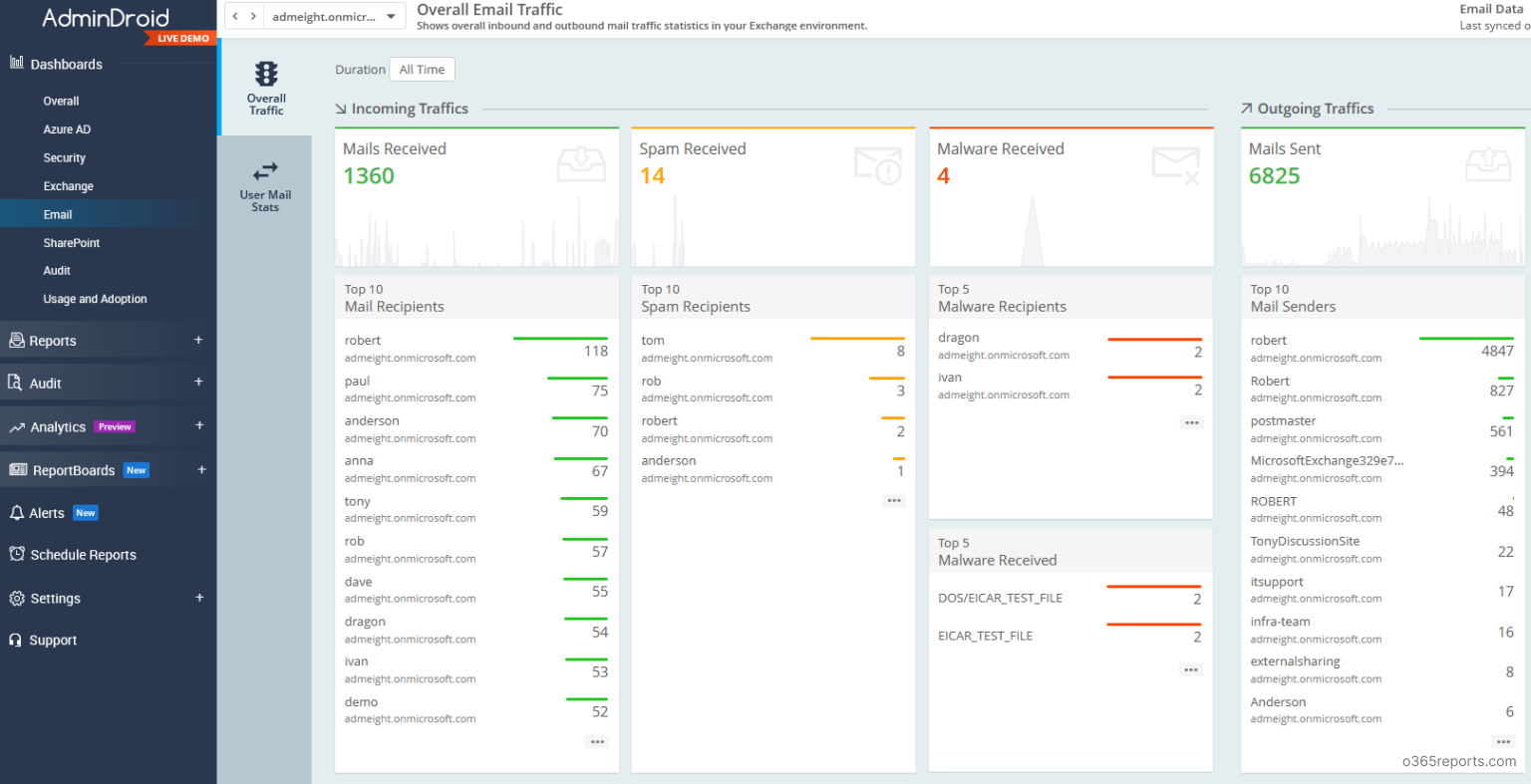Click the Audit sidebar icon
Screen dimensions: 1531x784
pyautogui.click(x=14, y=383)
